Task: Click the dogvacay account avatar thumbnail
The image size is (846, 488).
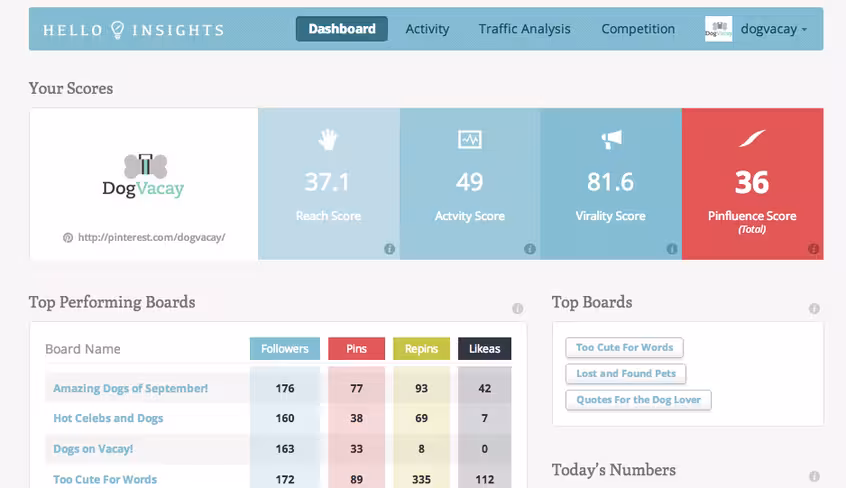Action: coord(719,29)
